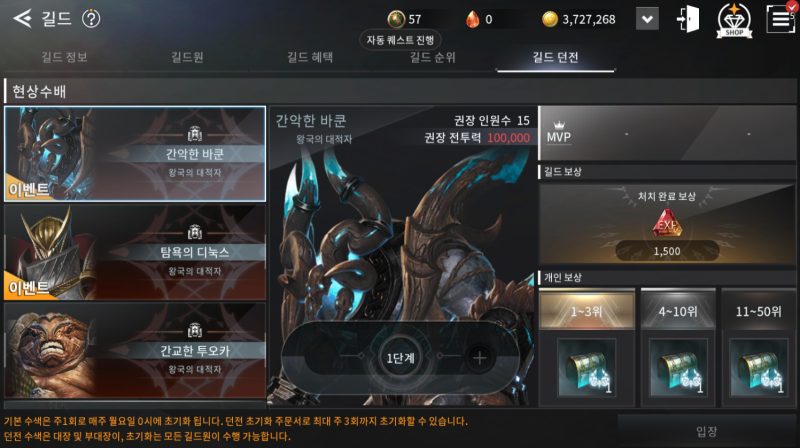
Task: Tap the exit door icon
Action: point(688,19)
